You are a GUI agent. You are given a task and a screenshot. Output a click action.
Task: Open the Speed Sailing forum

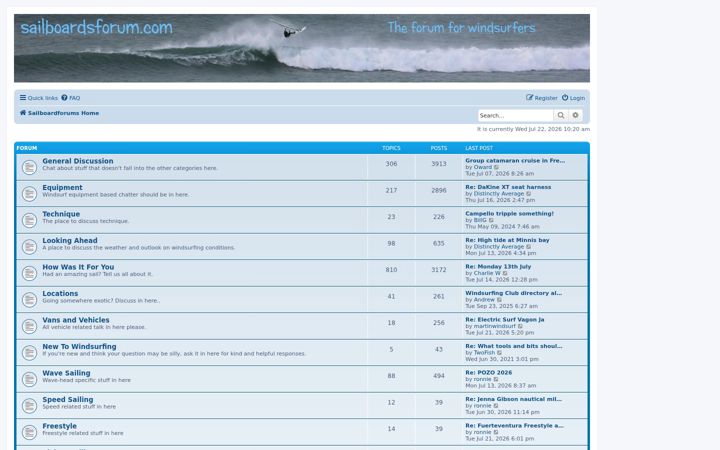pyautogui.click(x=68, y=399)
